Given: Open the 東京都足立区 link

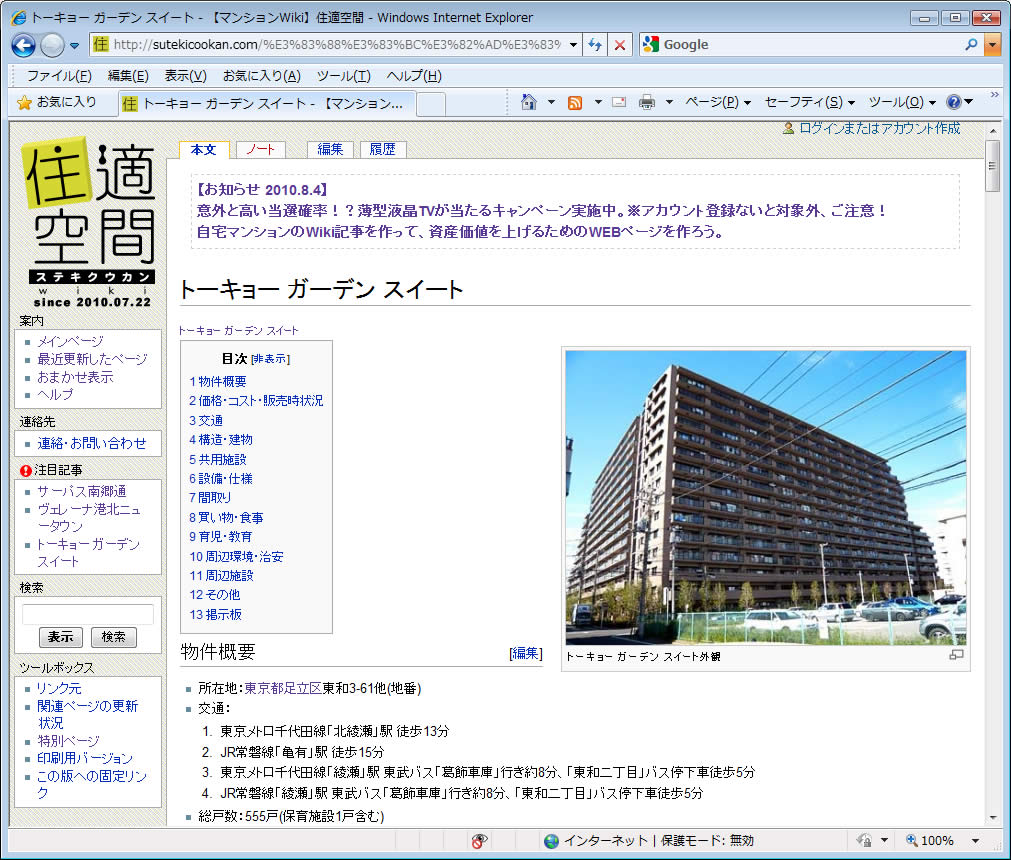Looking at the screenshot, I should pos(282,688).
